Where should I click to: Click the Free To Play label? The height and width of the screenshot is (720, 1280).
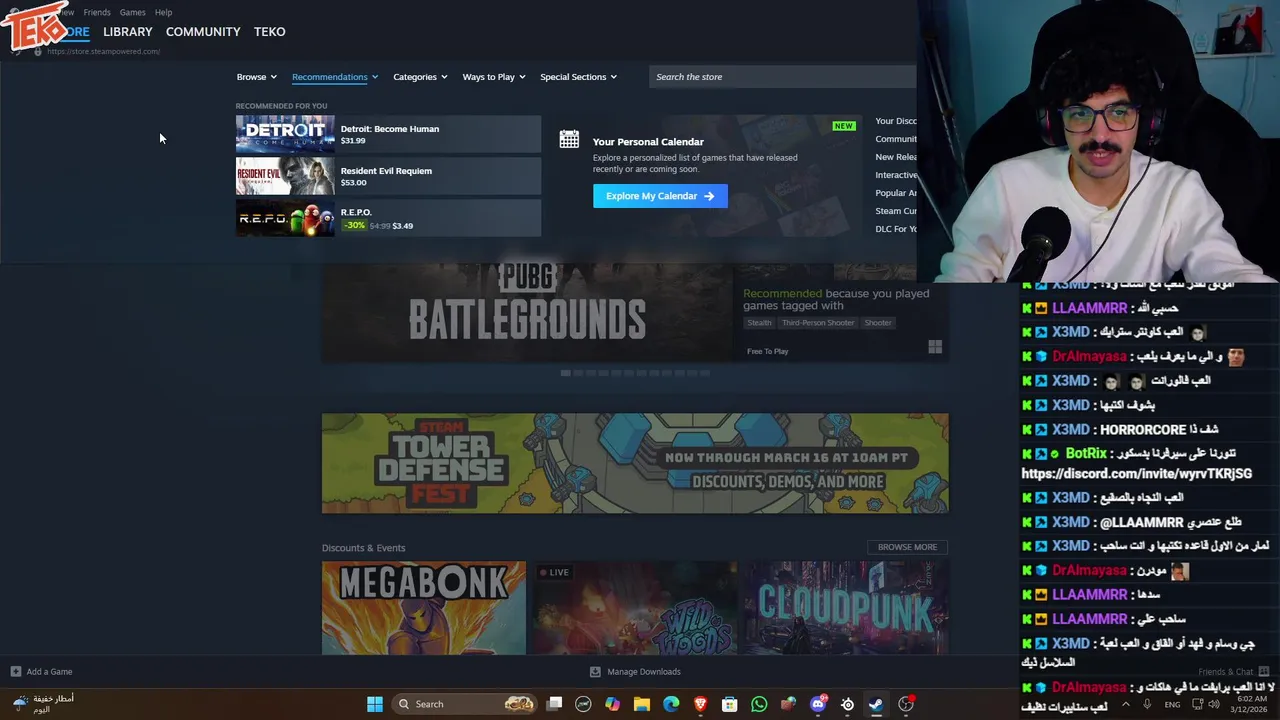(767, 351)
